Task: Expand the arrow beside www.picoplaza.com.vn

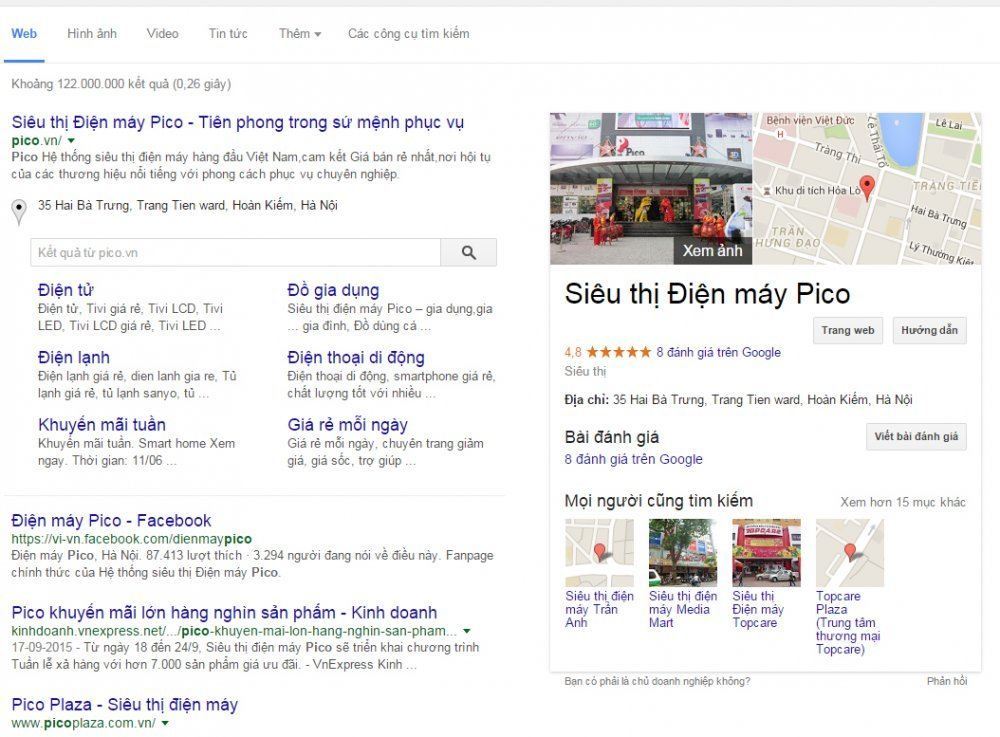Action: pos(165,723)
